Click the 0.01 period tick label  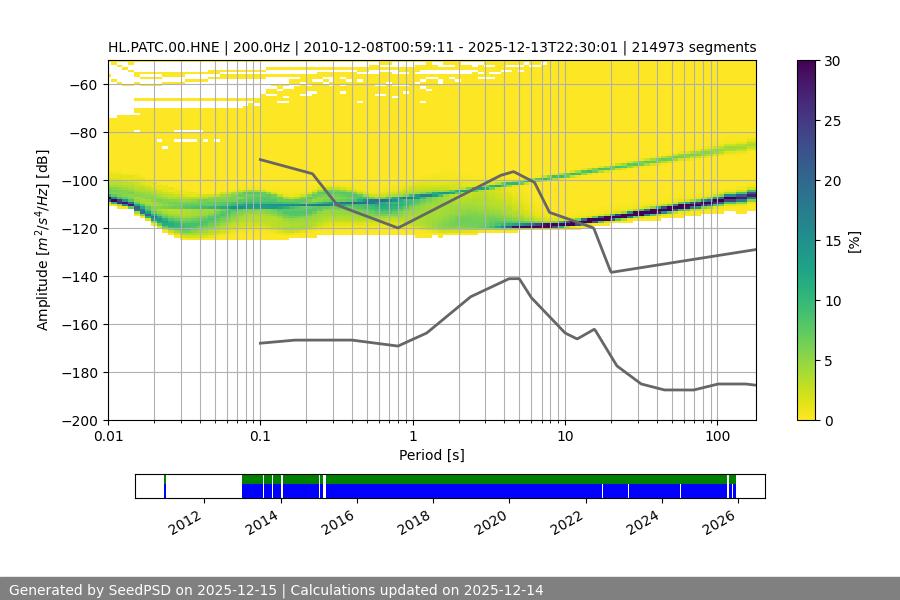pos(108,437)
